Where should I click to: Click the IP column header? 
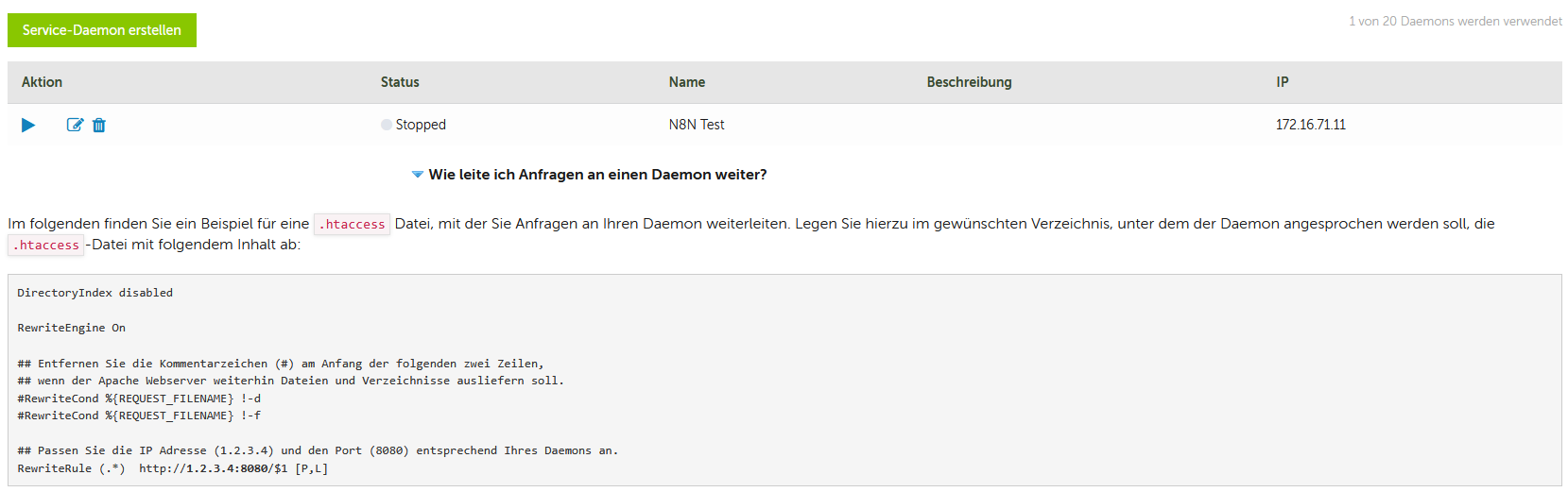[x=1283, y=82]
